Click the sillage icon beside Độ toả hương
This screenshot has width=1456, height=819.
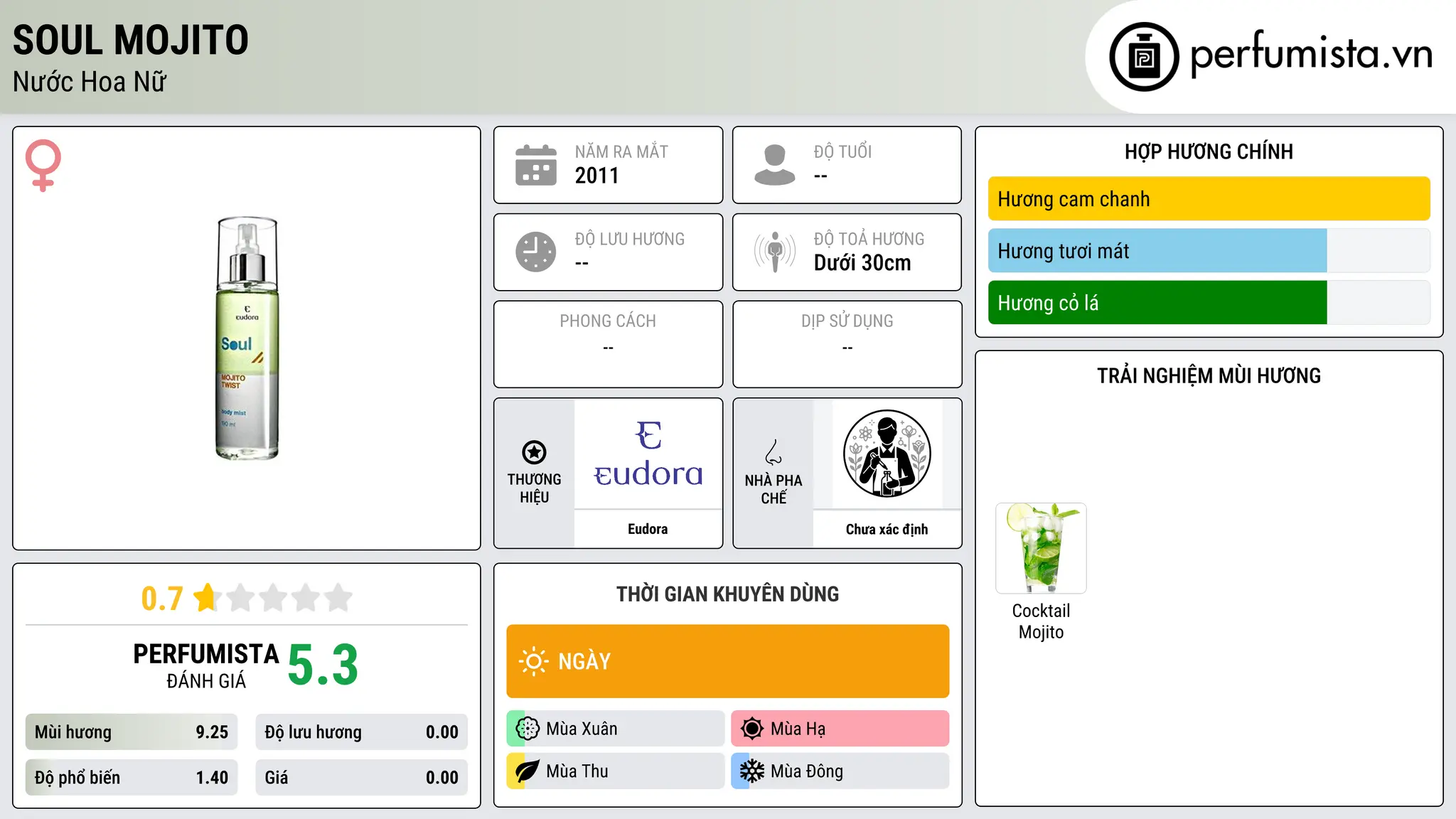[775, 252]
